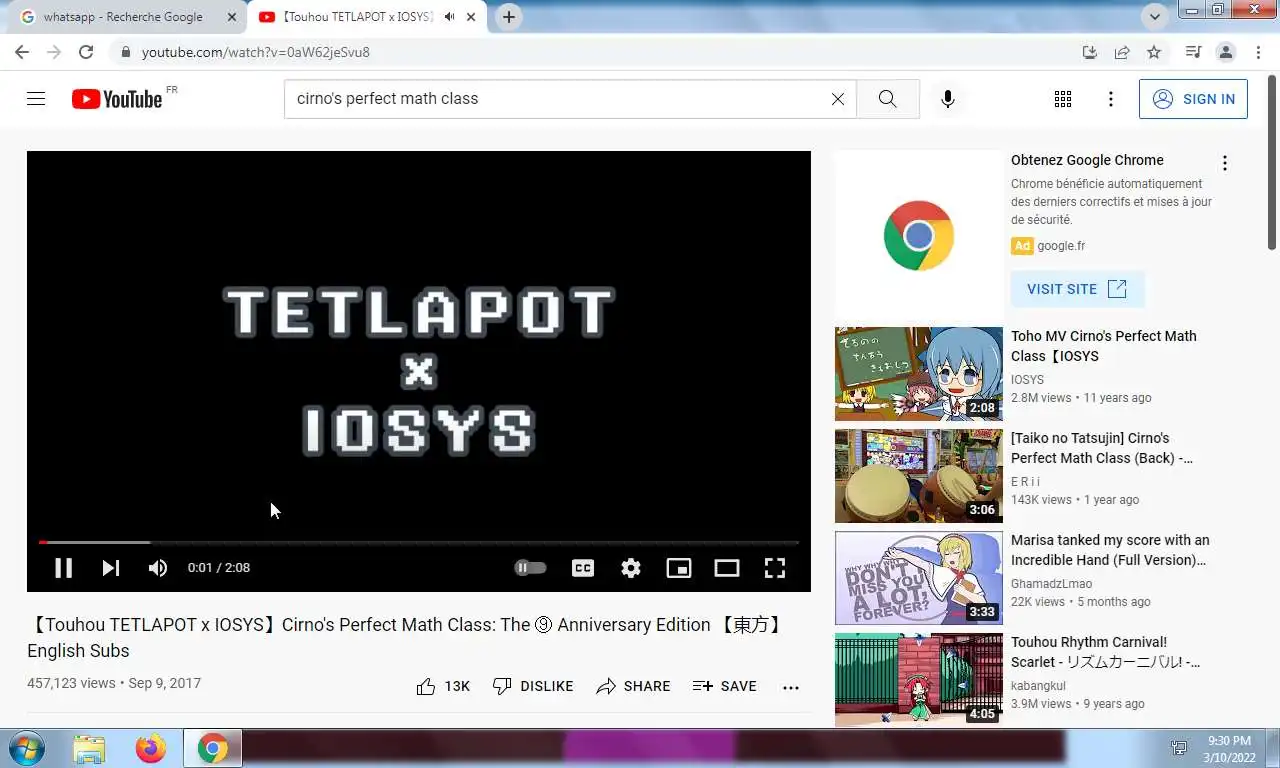The width and height of the screenshot is (1280, 768).
Task: Mute the video volume speaker icon
Action: point(158,568)
